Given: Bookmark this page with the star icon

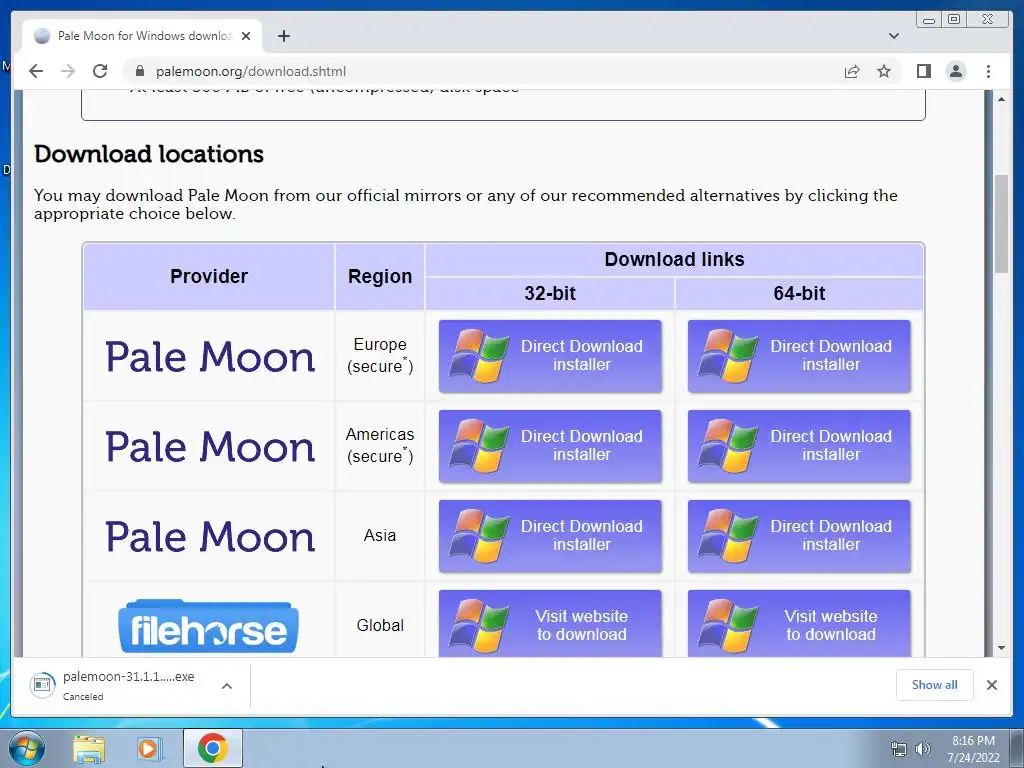Looking at the screenshot, I should click(884, 71).
